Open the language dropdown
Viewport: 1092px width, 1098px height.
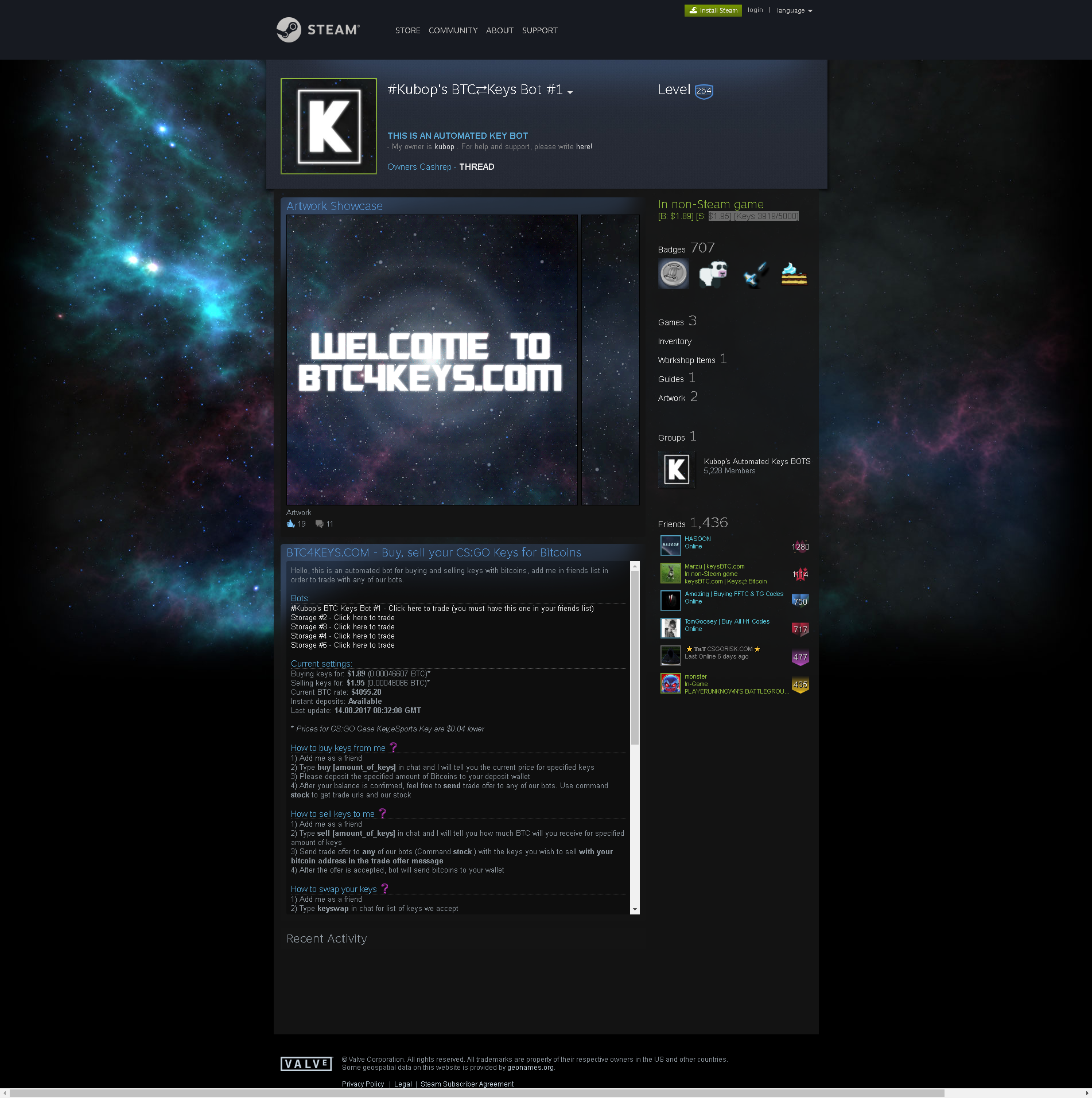click(x=794, y=10)
